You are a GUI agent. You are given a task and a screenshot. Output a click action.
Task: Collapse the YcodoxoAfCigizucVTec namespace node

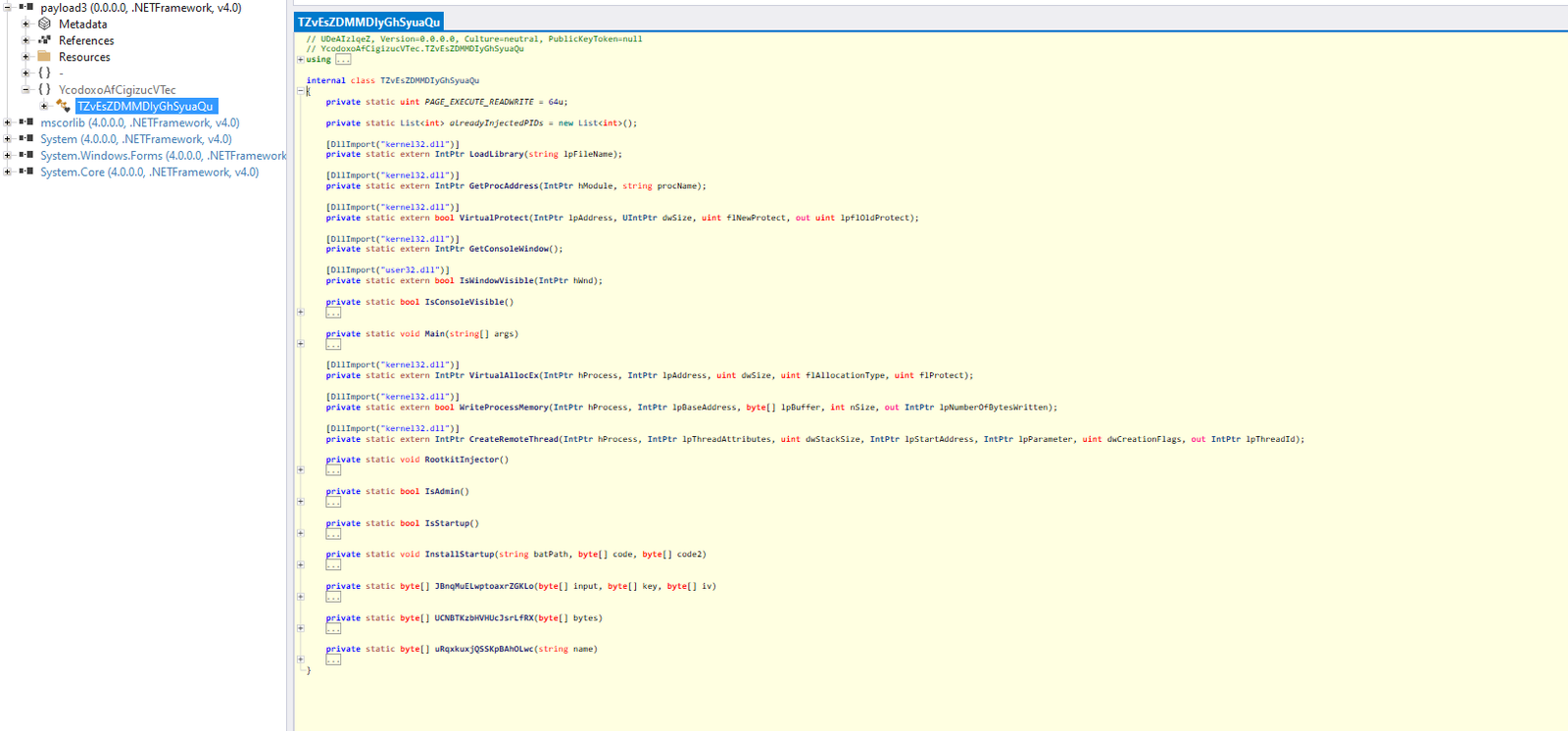25,89
